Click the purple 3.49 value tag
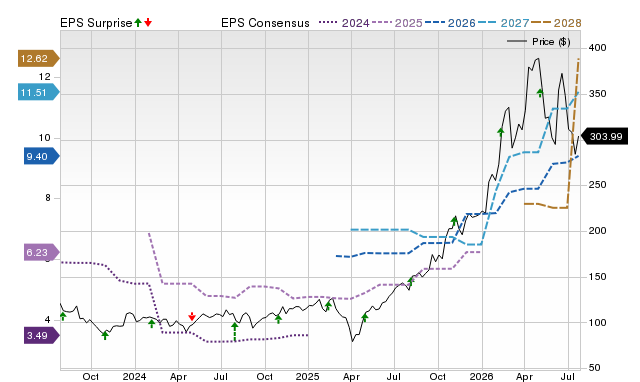The image size is (640, 382). [x=42, y=336]
